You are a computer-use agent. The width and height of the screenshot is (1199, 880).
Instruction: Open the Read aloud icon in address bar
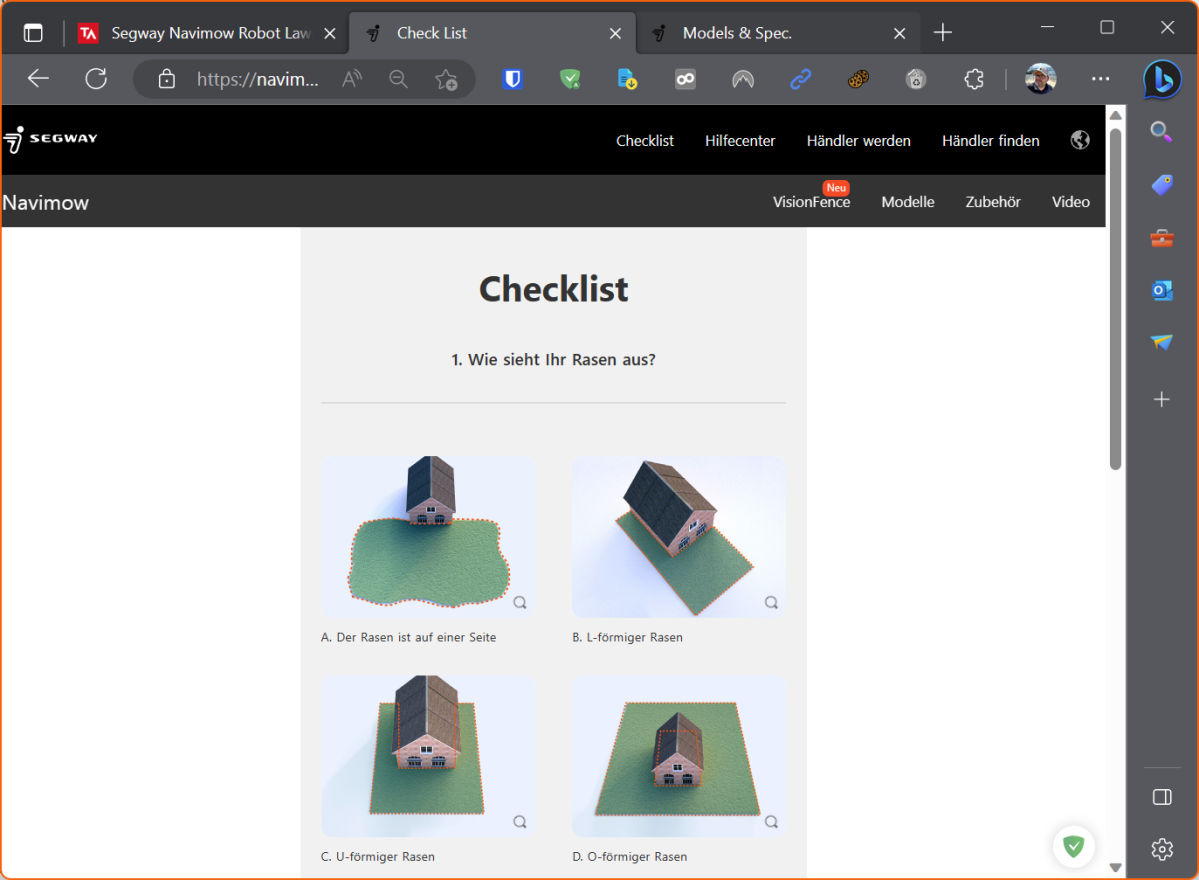coord(352,79)
